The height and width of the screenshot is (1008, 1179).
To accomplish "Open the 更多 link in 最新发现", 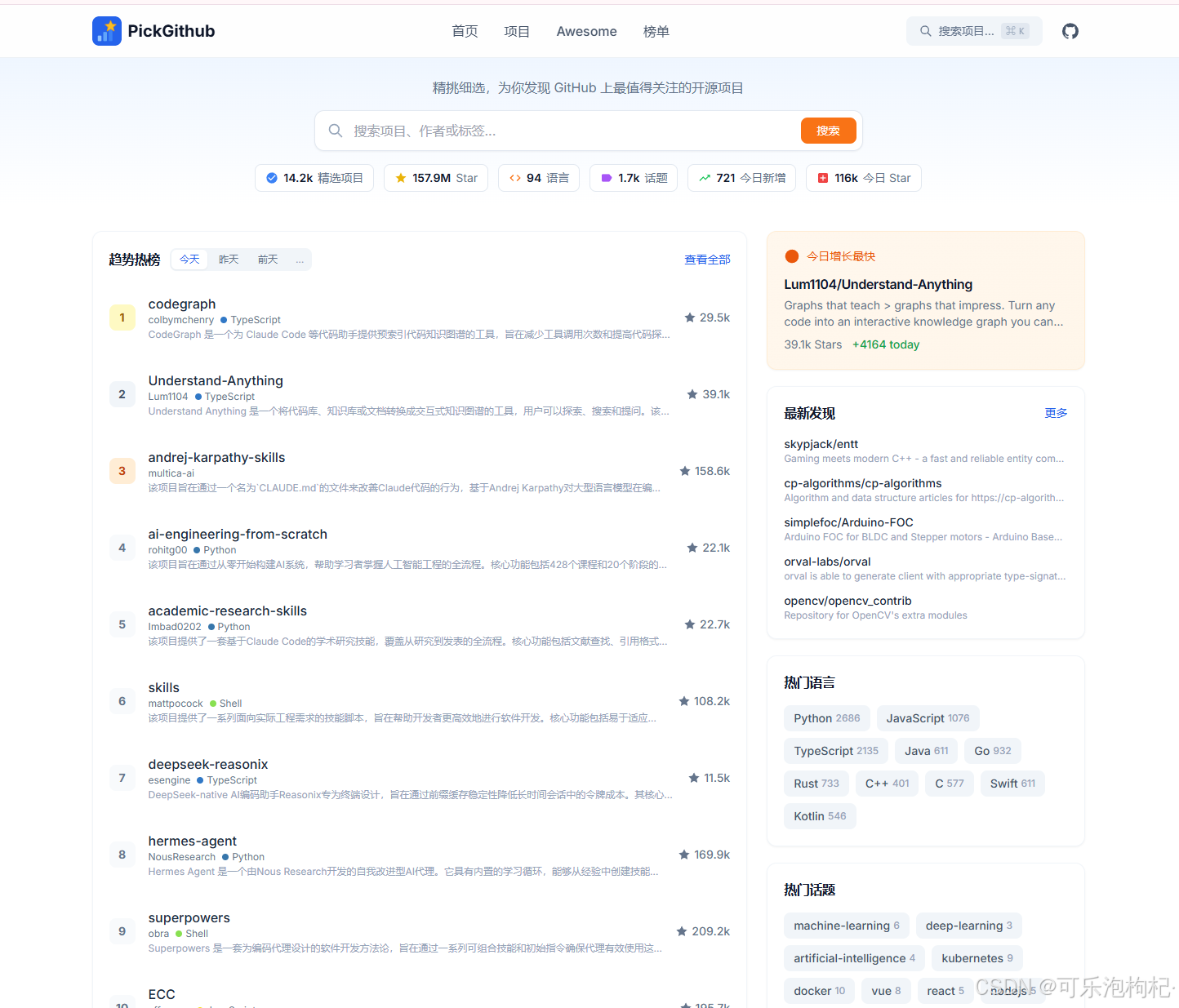I will point(1057,413).
